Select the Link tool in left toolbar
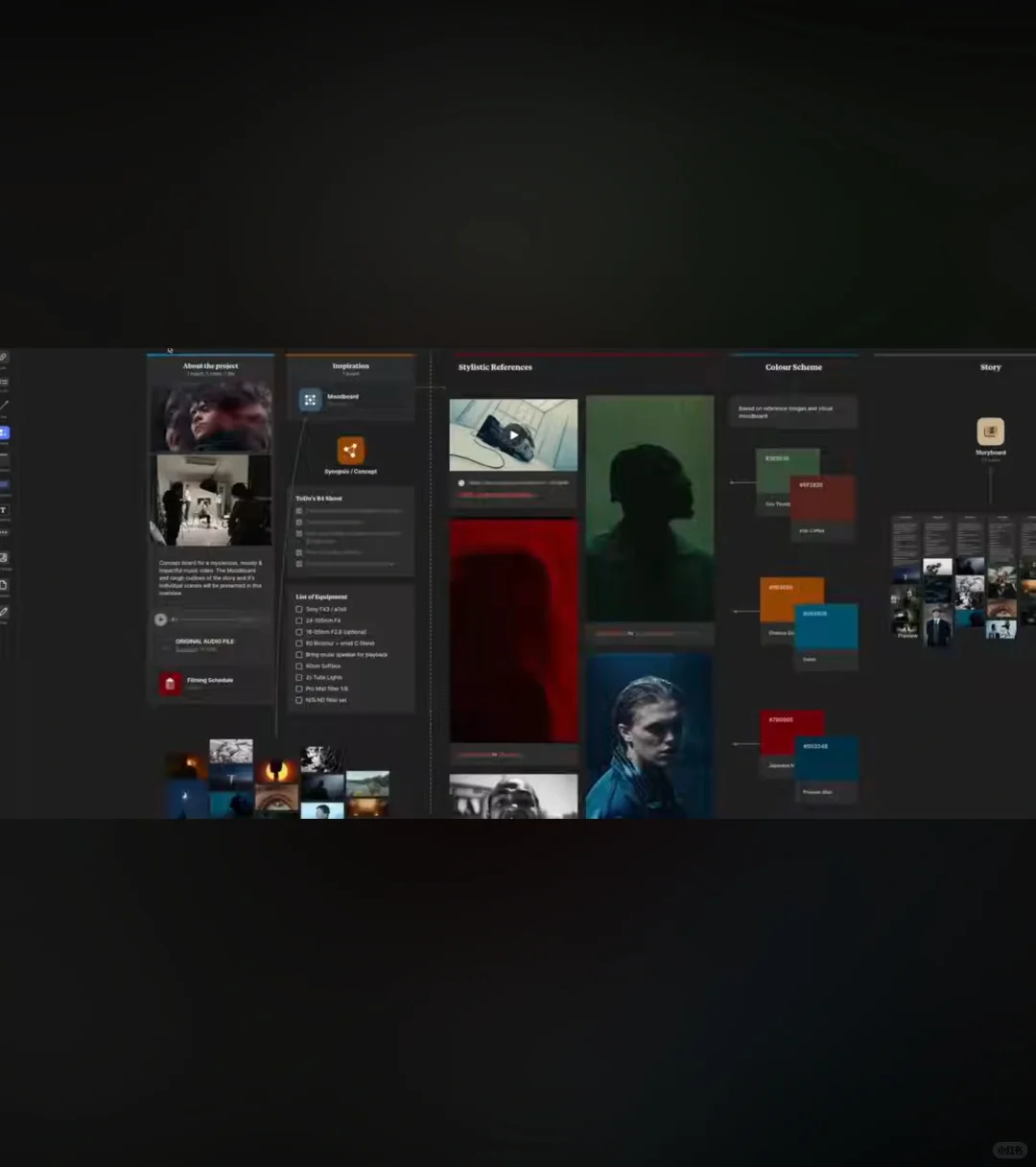This screenshot has height=1167, width=1036. 3,358
